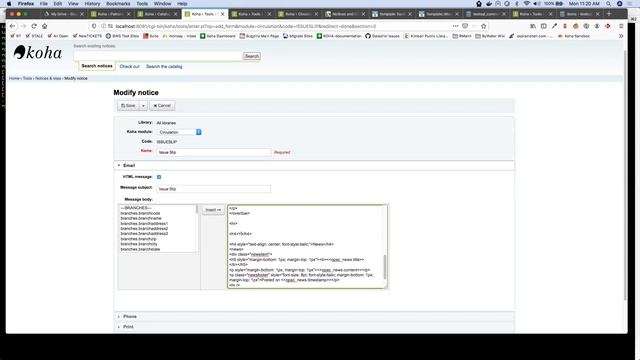Click the Firefox forward arrow

(x=23, y=26)
